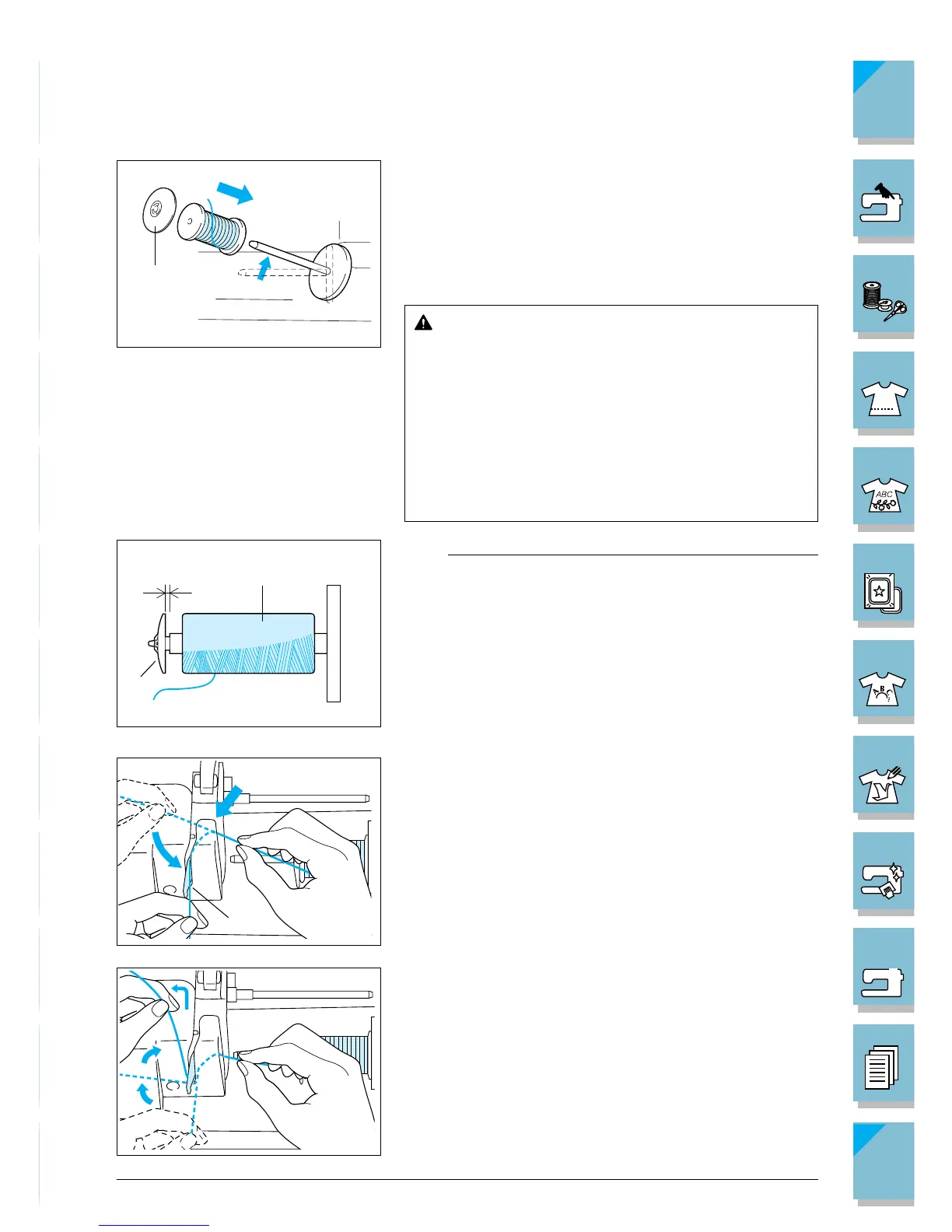Click inside the caution notice box

611,413
